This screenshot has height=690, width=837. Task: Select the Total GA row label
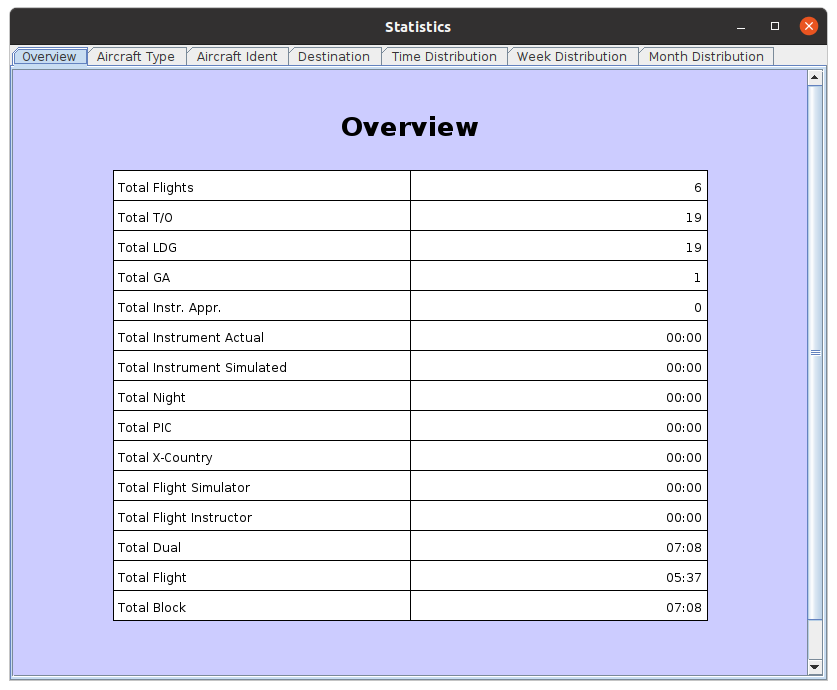click(x=144, y=277)
